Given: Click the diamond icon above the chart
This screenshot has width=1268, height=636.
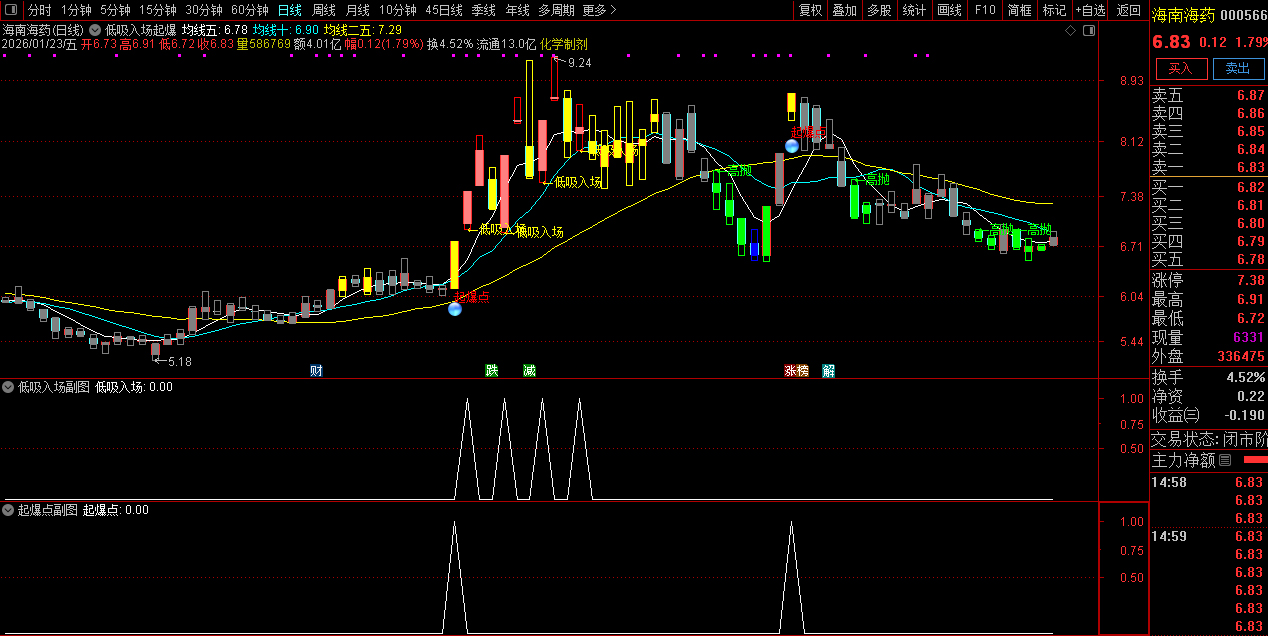Looking at the screenshot, I should click(1070, 31).
